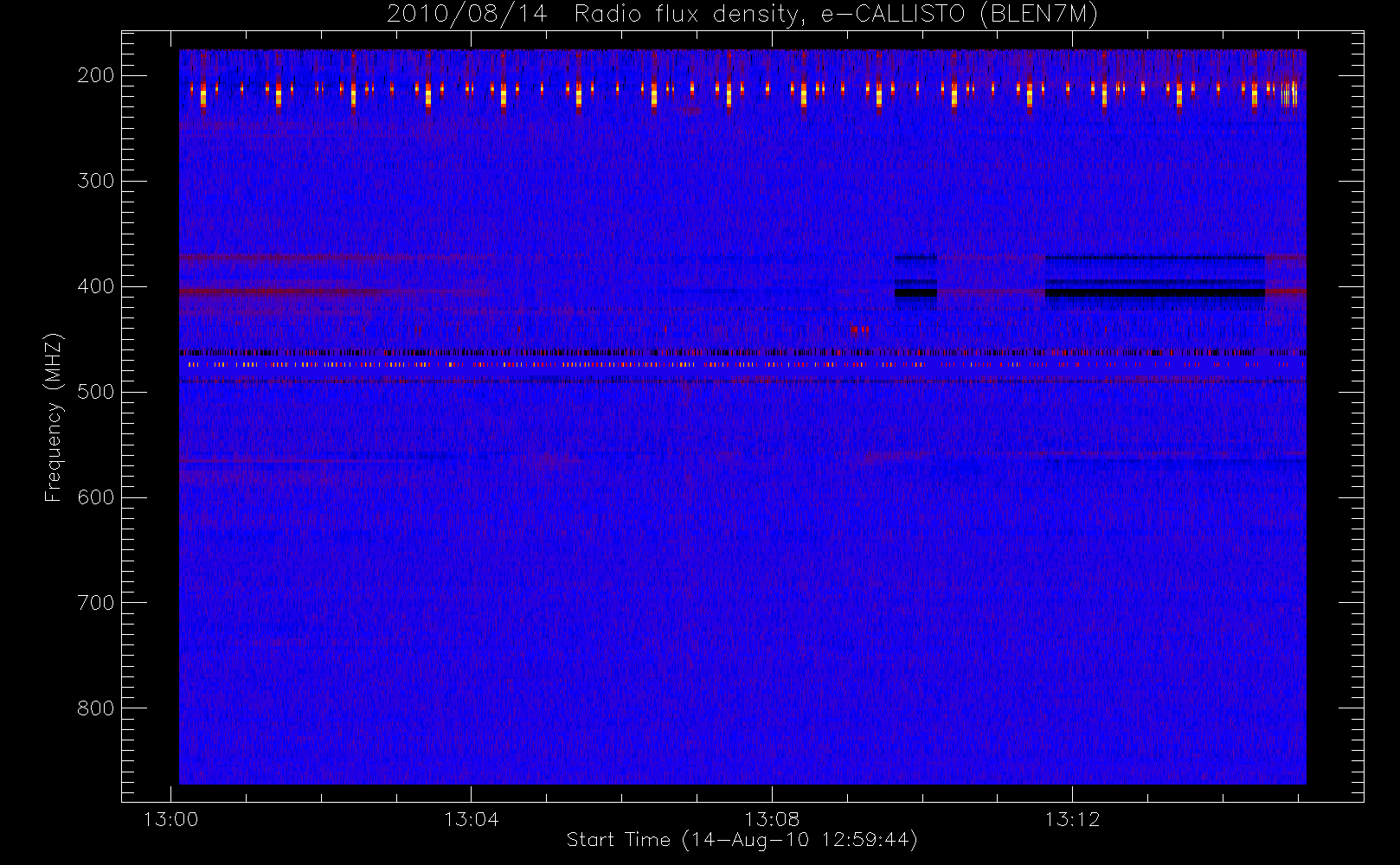This screenshot has width=1400, height=865.
Task: Click the 13:00 time tick label
Action: [x=170, y=819]
